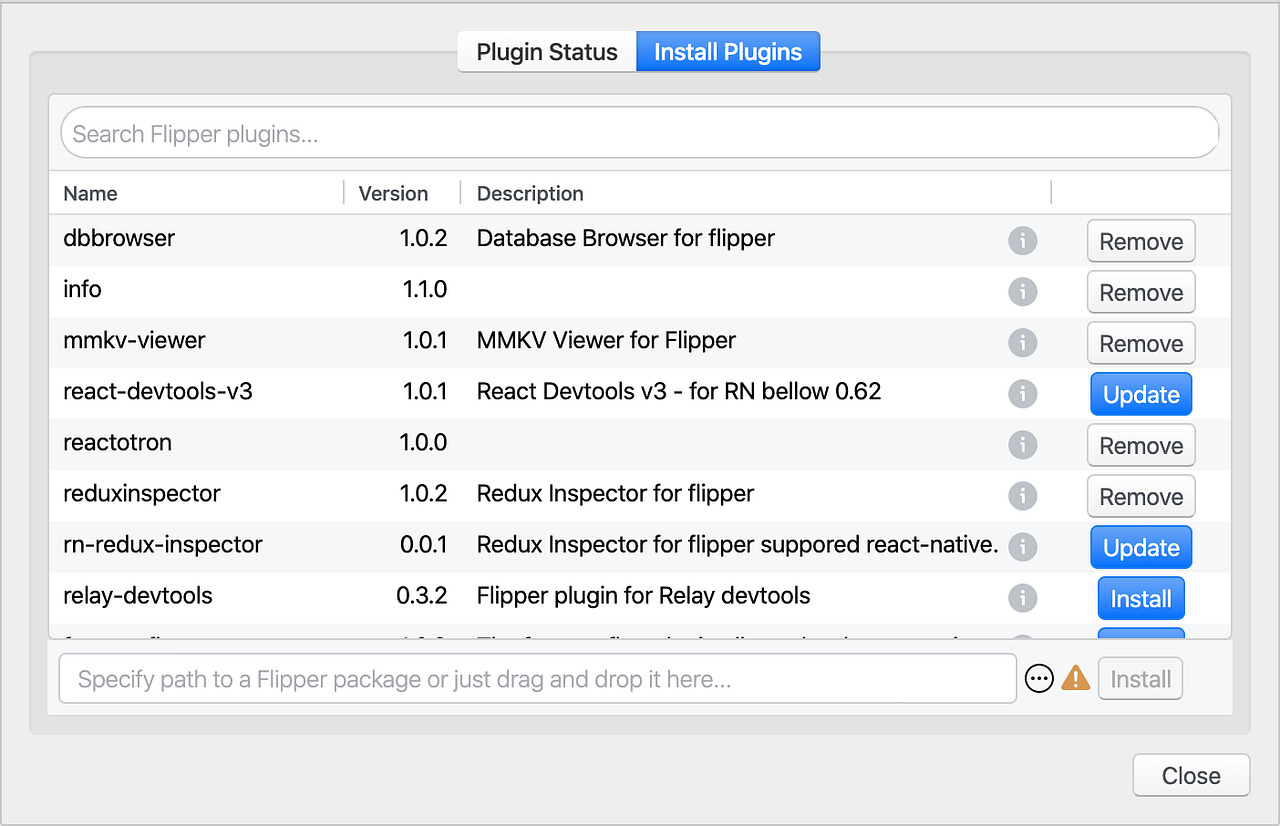The height and width of the screenshot is (826, 1280).
Task: Click the Flipper package path field
Action: tap(538, 679)
